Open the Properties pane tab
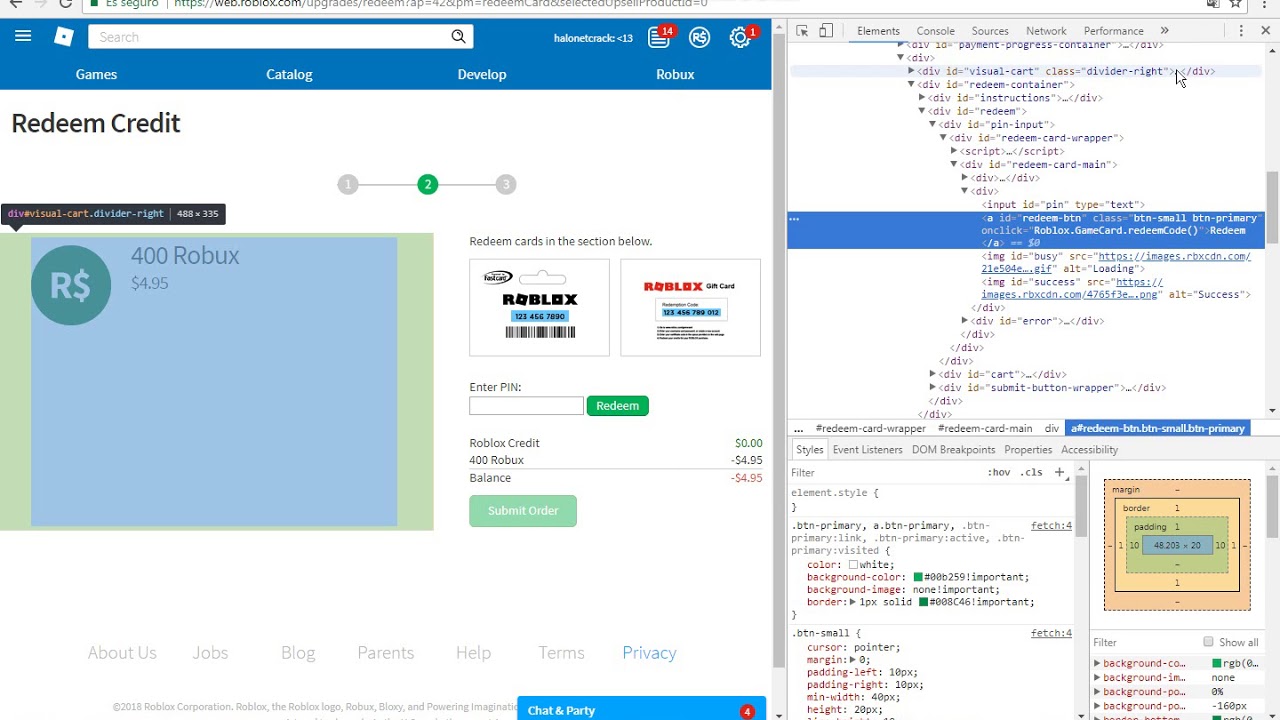 (x=1028, y=450)
